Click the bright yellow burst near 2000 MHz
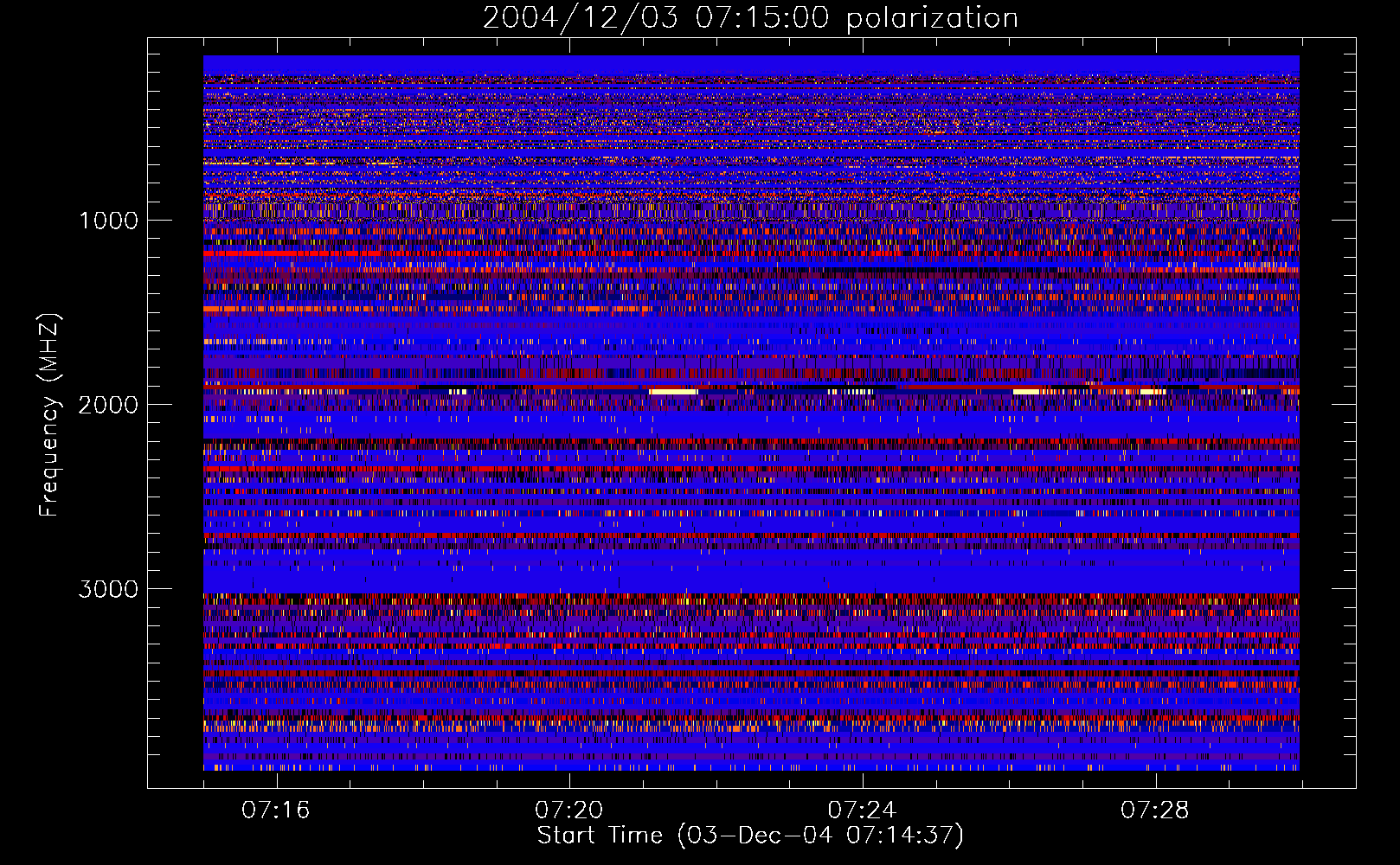The width and height of the screenshot is (1400, 865). (672, 392)
